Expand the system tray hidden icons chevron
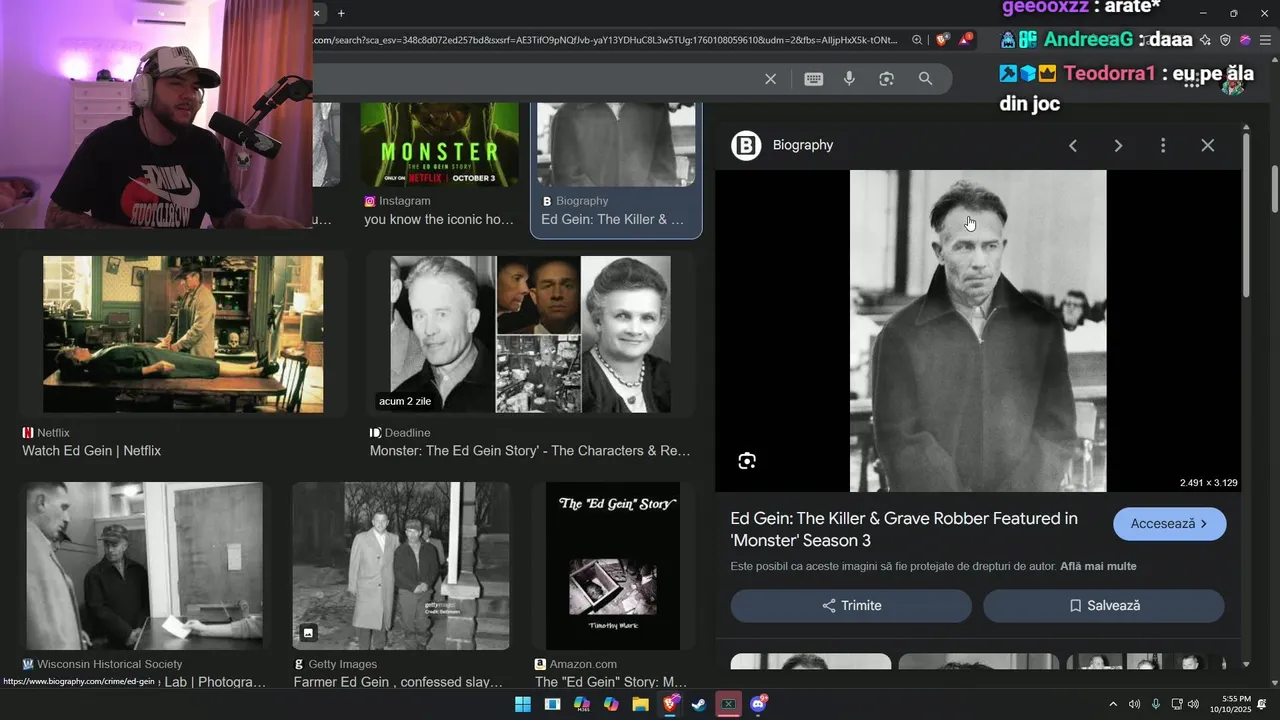 coord(1113,704)
